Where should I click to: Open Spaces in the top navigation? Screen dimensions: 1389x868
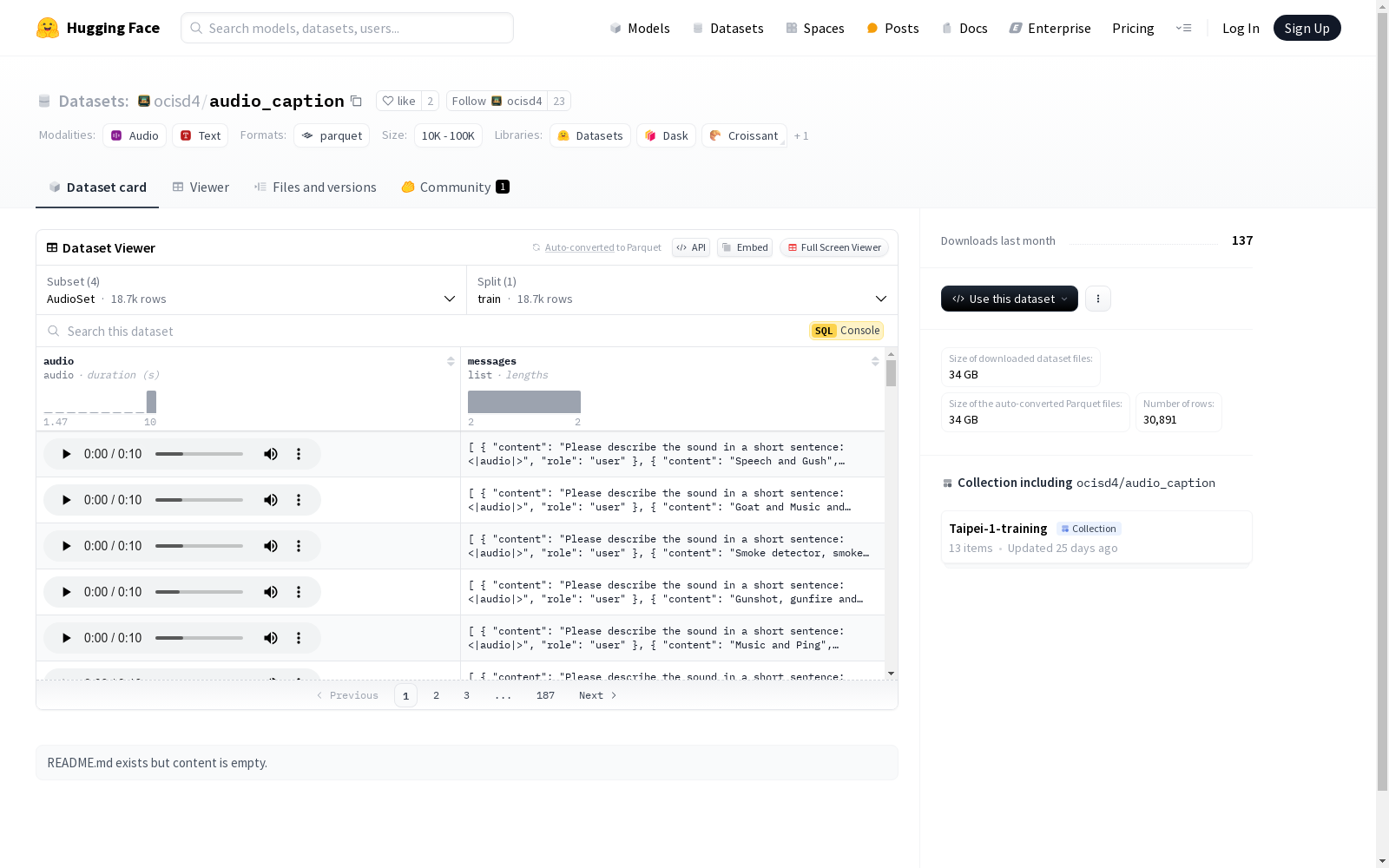(815, 28)
